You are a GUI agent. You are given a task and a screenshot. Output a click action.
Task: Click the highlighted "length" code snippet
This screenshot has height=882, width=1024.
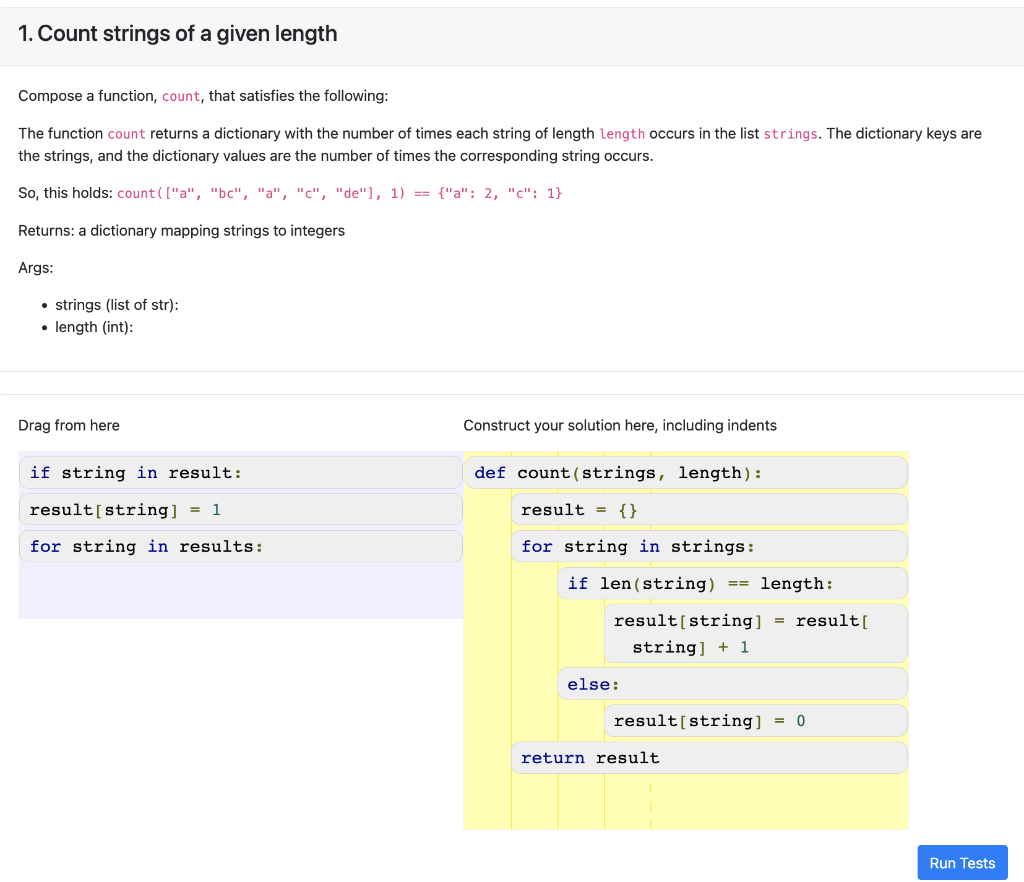click(x=620, y=133)
